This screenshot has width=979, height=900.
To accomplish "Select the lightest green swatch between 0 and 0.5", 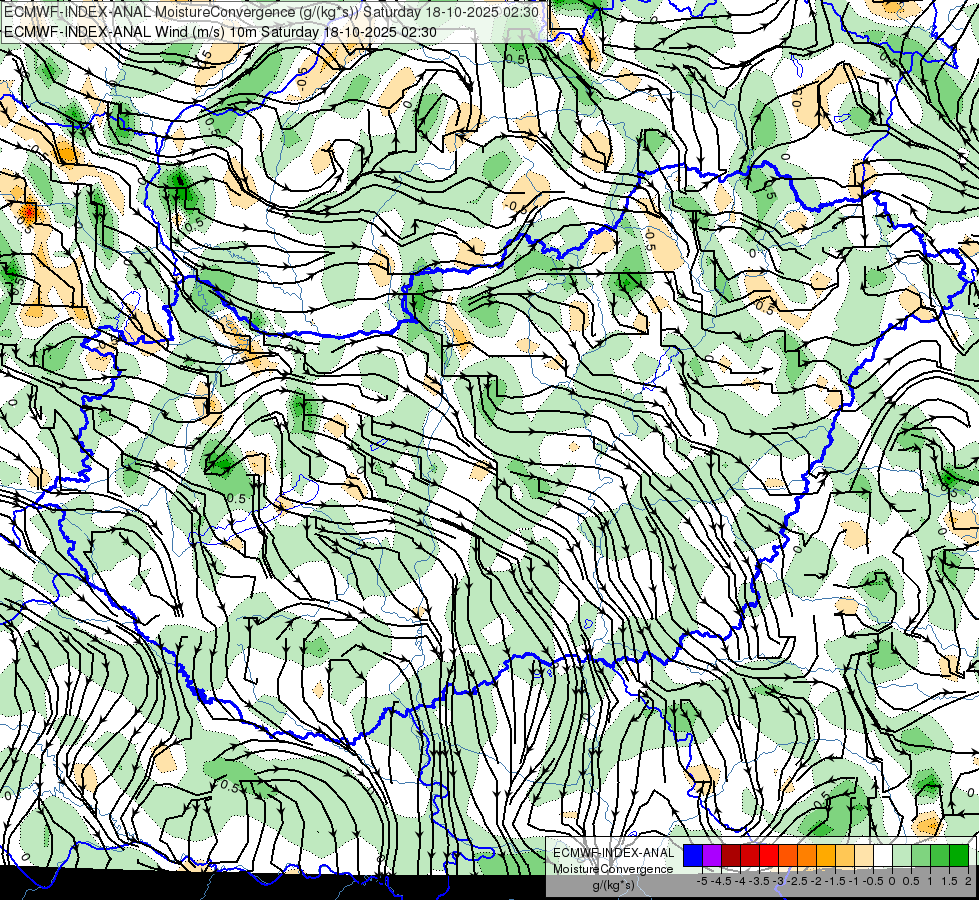I will [902, 856].
